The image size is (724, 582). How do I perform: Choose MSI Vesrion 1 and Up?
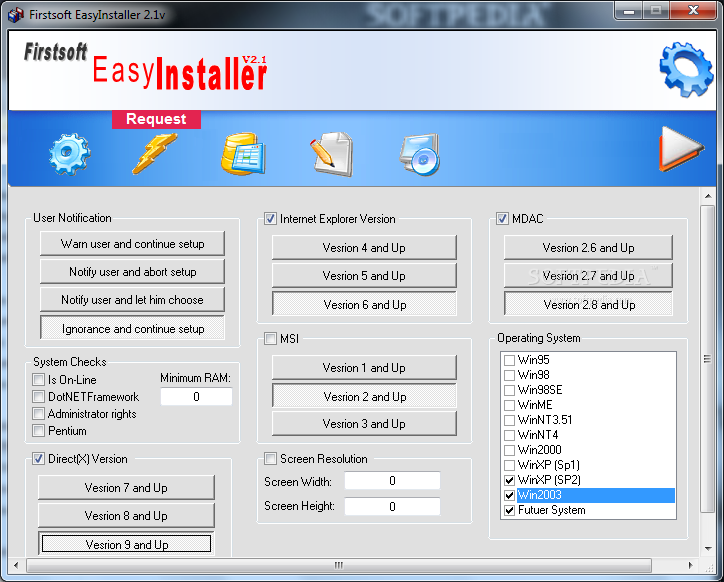364,368
